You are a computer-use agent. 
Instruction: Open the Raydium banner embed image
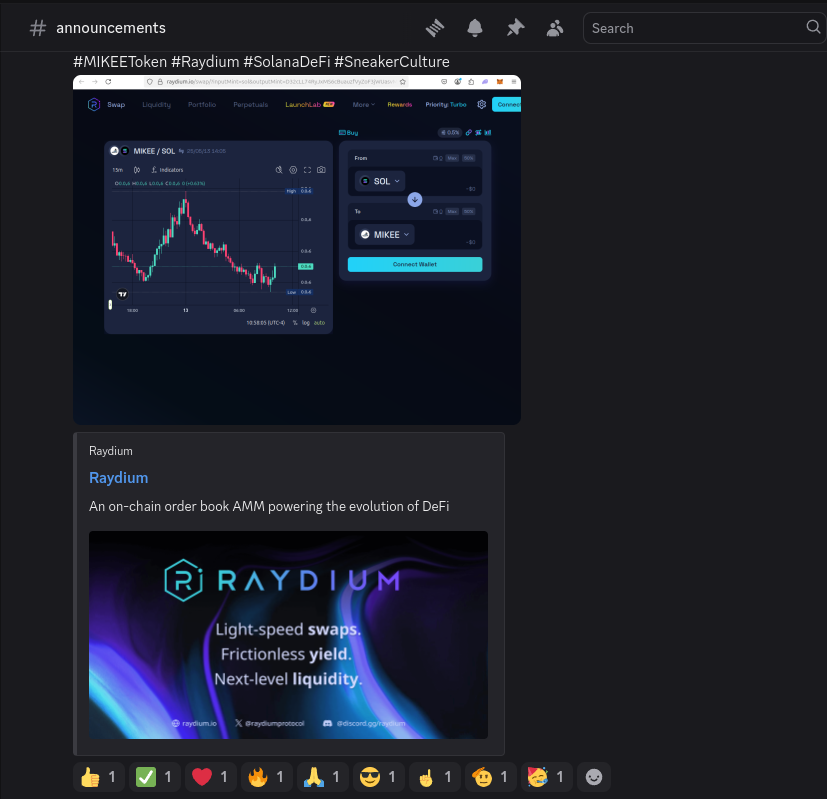tap(289, 635)
